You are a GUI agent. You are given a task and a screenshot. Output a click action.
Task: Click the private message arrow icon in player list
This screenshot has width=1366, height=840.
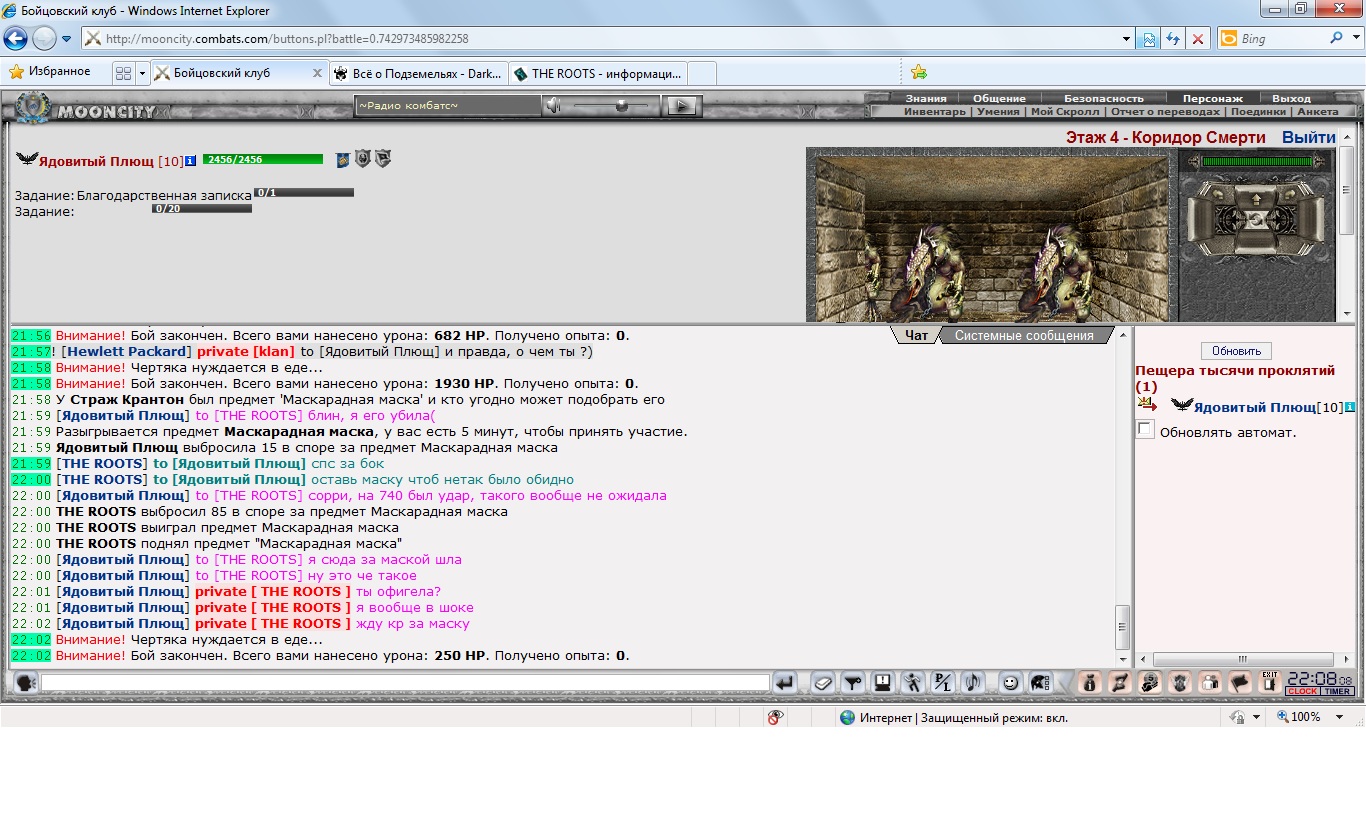[x=1147, y=404]
